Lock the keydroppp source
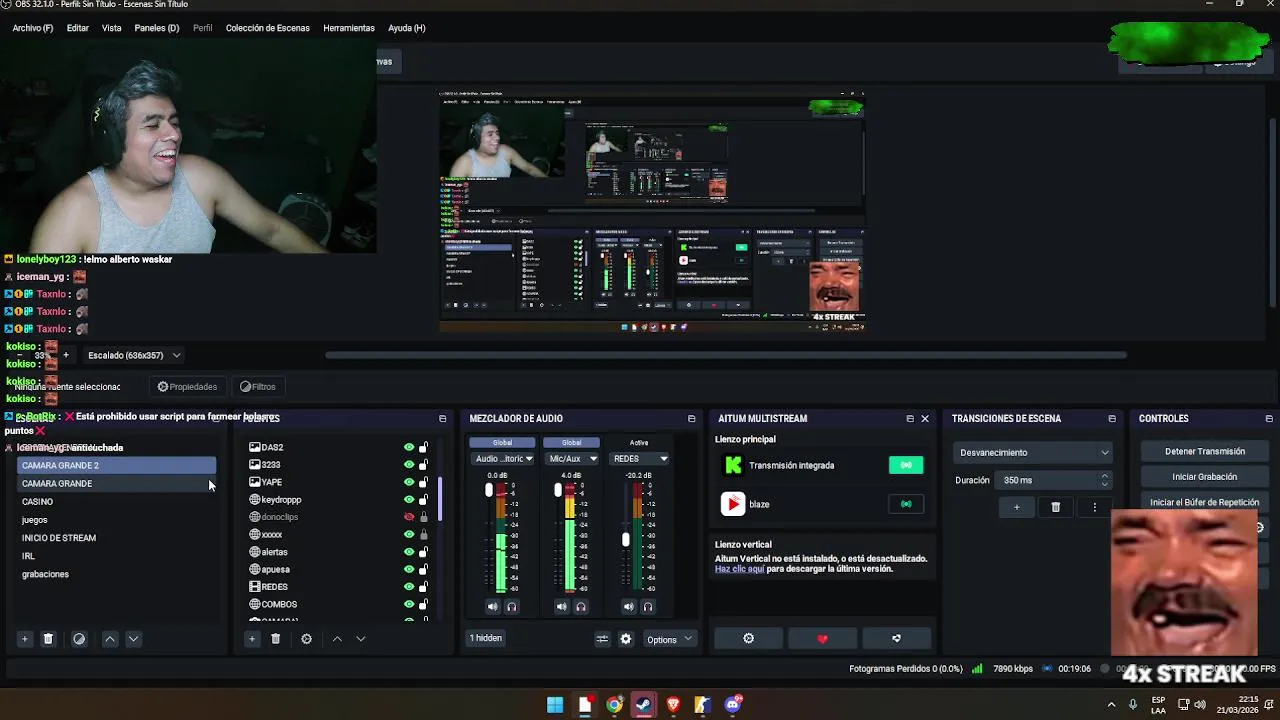 423,499
